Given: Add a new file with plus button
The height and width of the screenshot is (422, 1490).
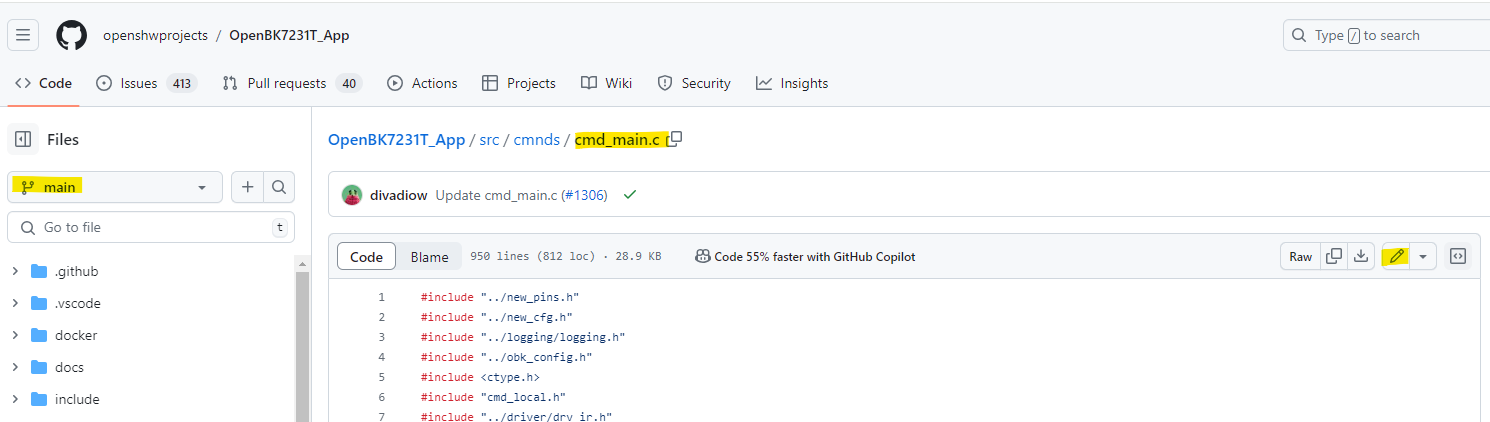Looking at the screenshot, I should [x=247, y=187].
